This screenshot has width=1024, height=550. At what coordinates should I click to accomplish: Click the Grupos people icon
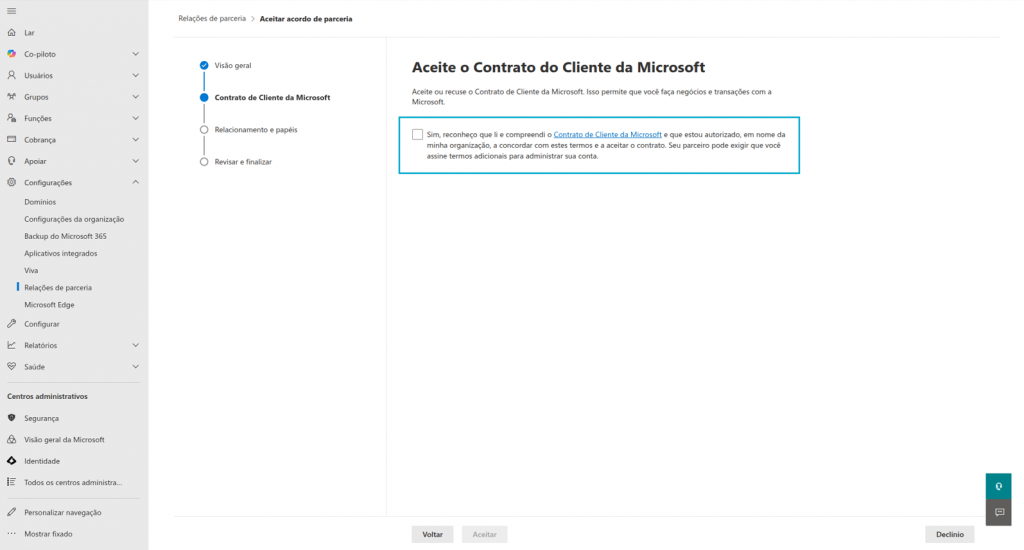(x=12, y=97)
